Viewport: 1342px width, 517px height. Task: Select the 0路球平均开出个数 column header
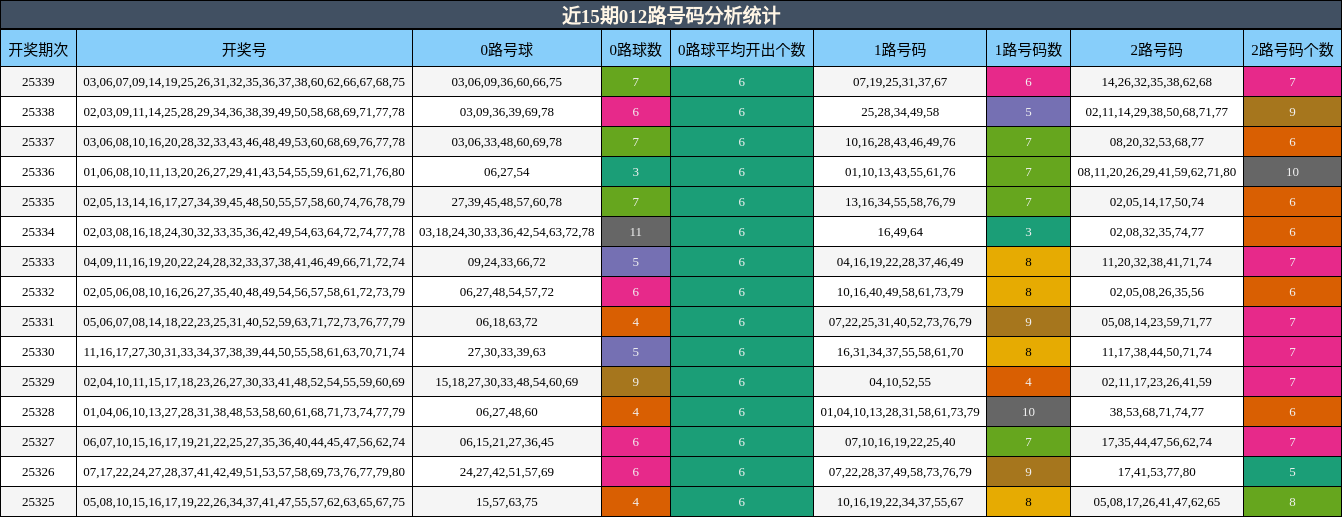coord(742,49)
